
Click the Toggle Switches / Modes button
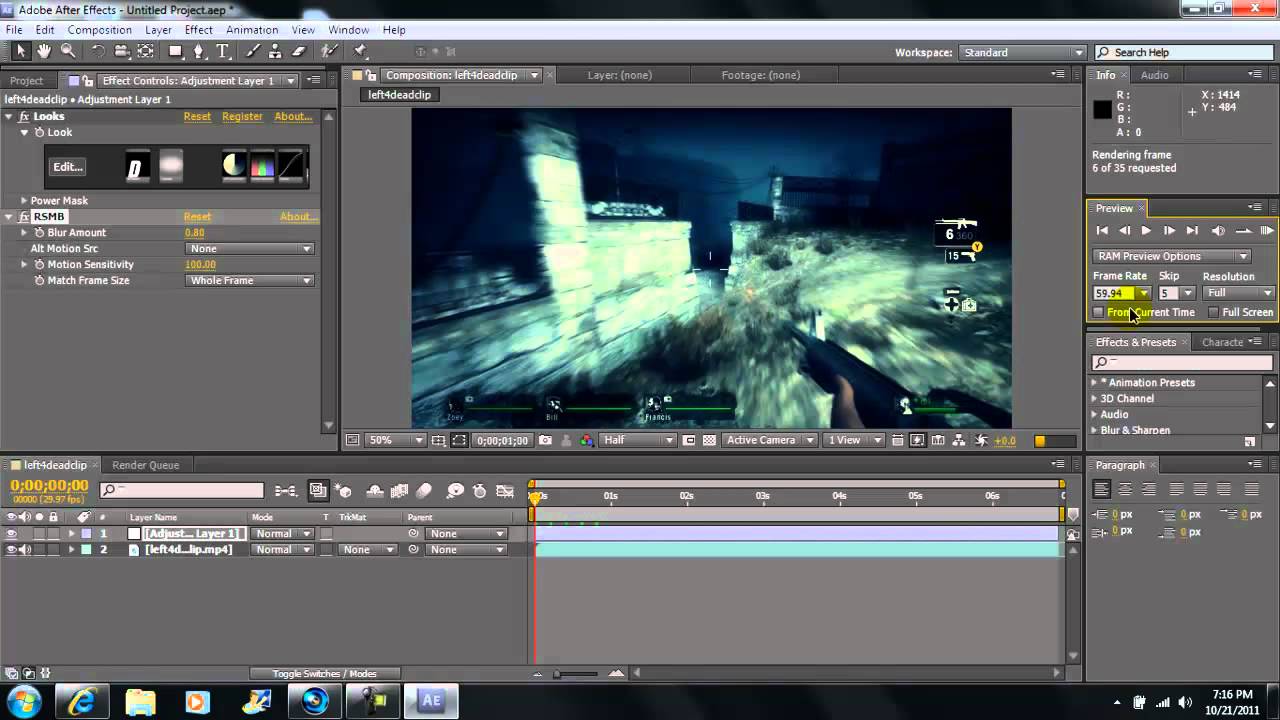(325, 674)
